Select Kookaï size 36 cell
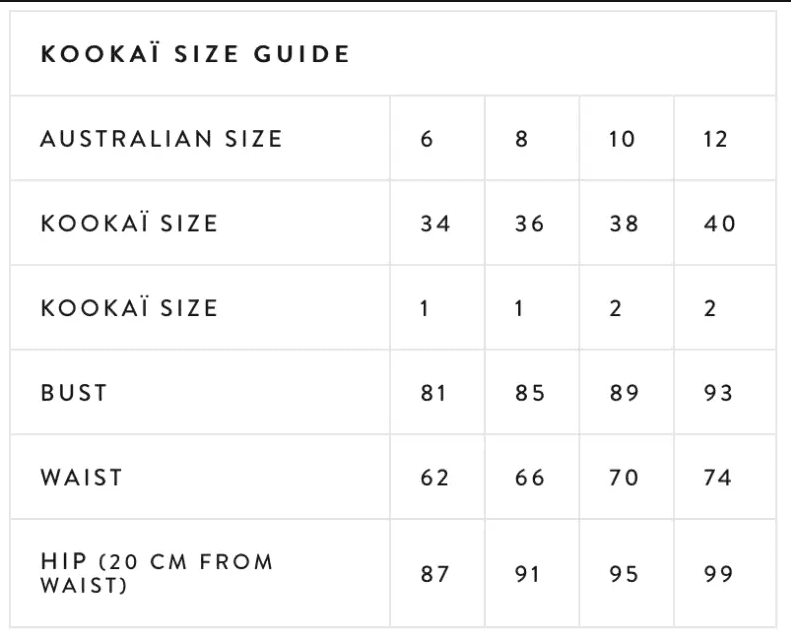 [530, 223]
